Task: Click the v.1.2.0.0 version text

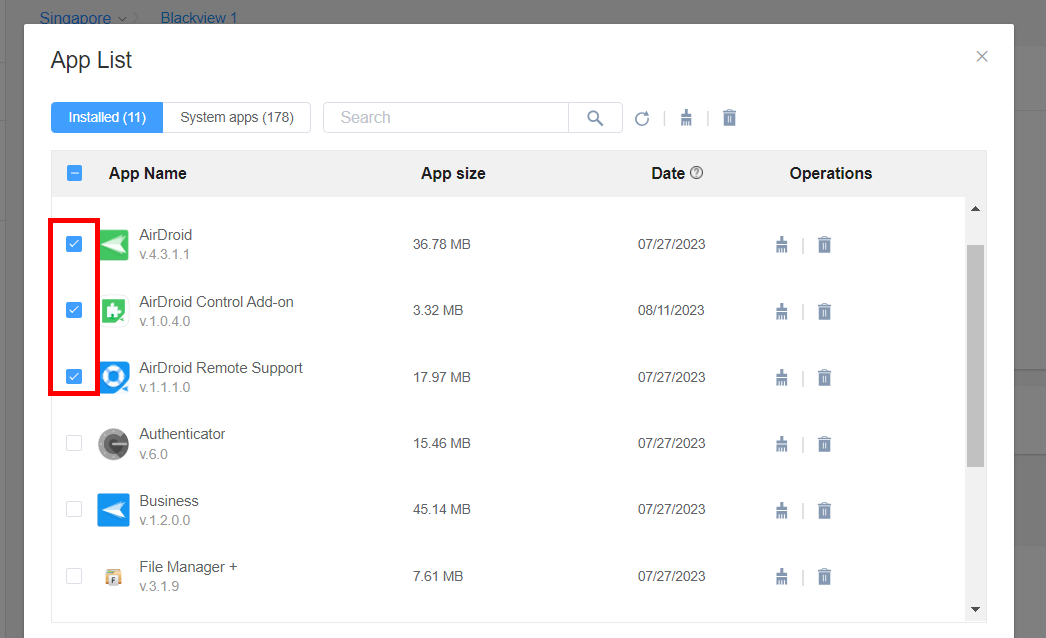Action: tap(165, 520)
